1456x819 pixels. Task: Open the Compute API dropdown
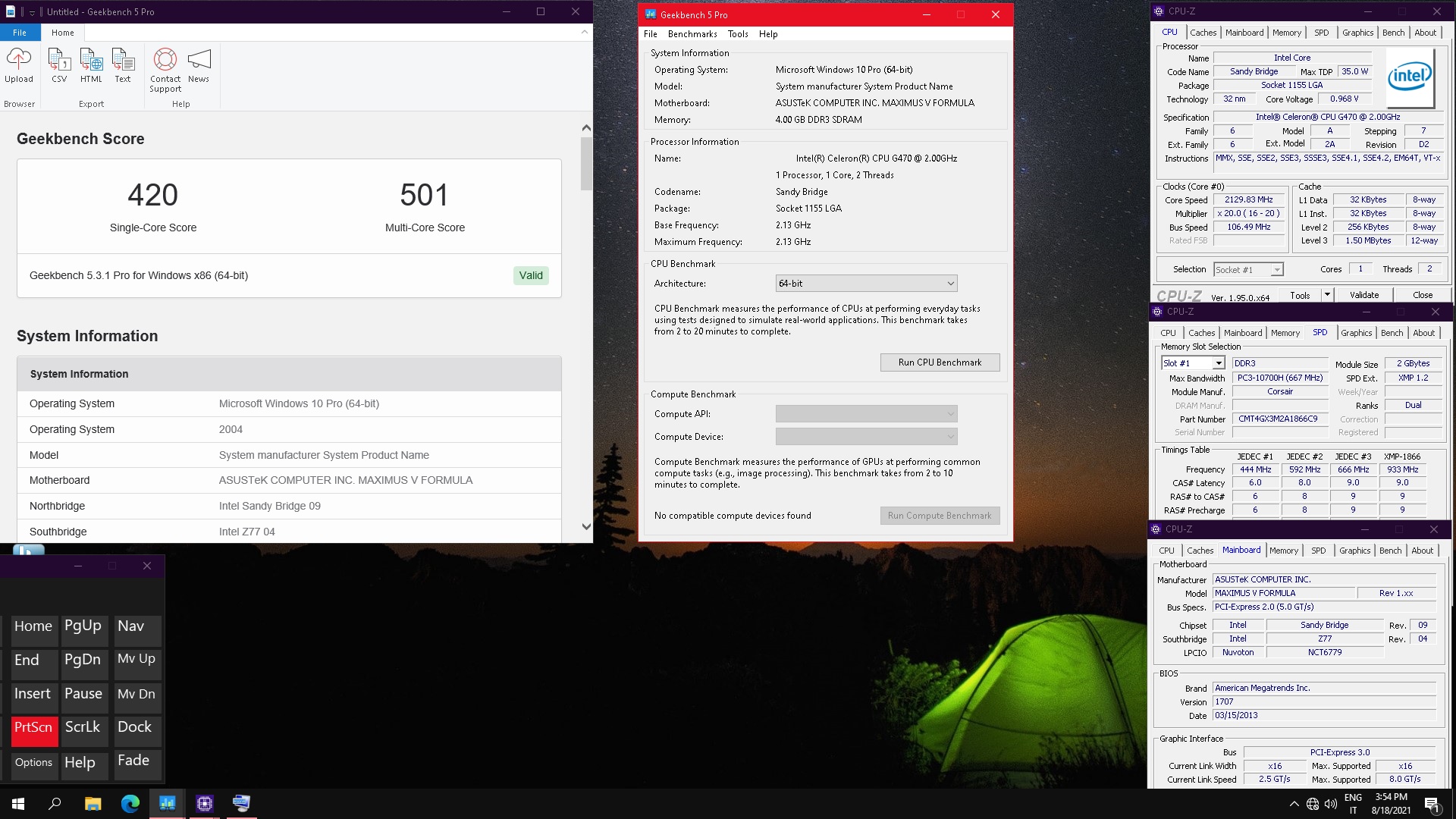point(866,414)
